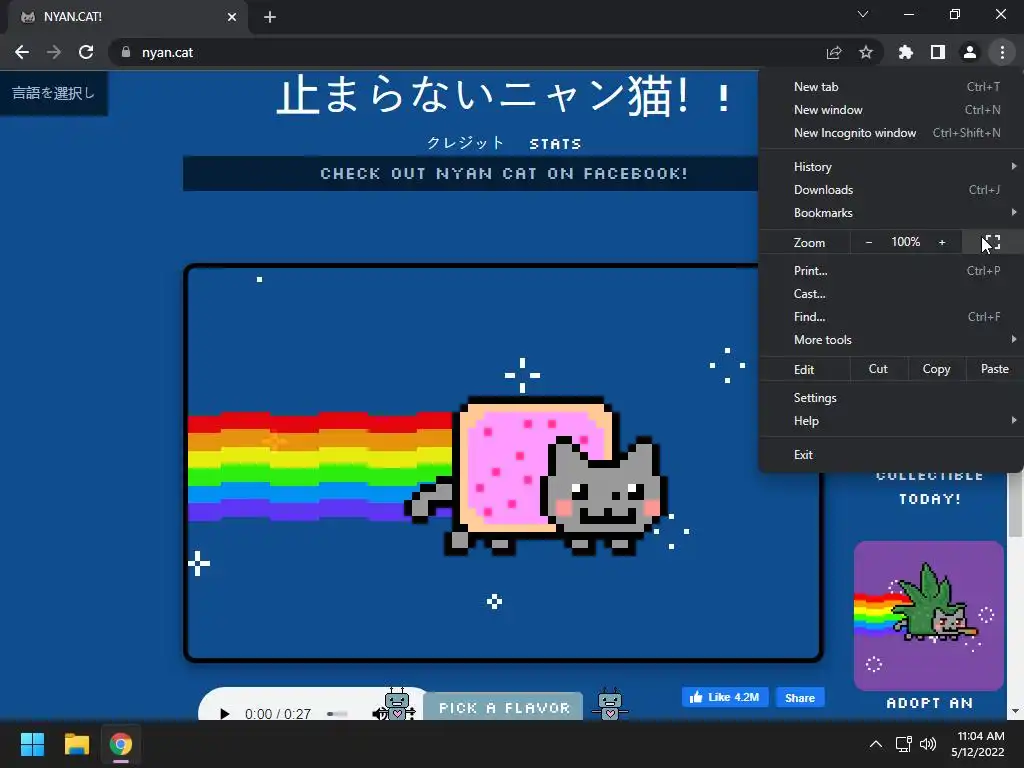Click the ADOPT AN text link

point(929,703)
